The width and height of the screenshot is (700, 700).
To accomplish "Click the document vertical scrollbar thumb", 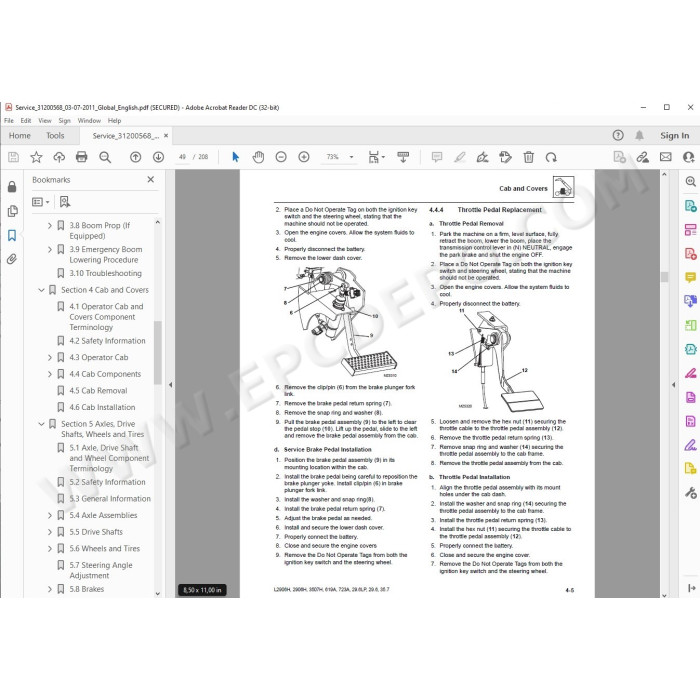I will click(x=664, y=277).
